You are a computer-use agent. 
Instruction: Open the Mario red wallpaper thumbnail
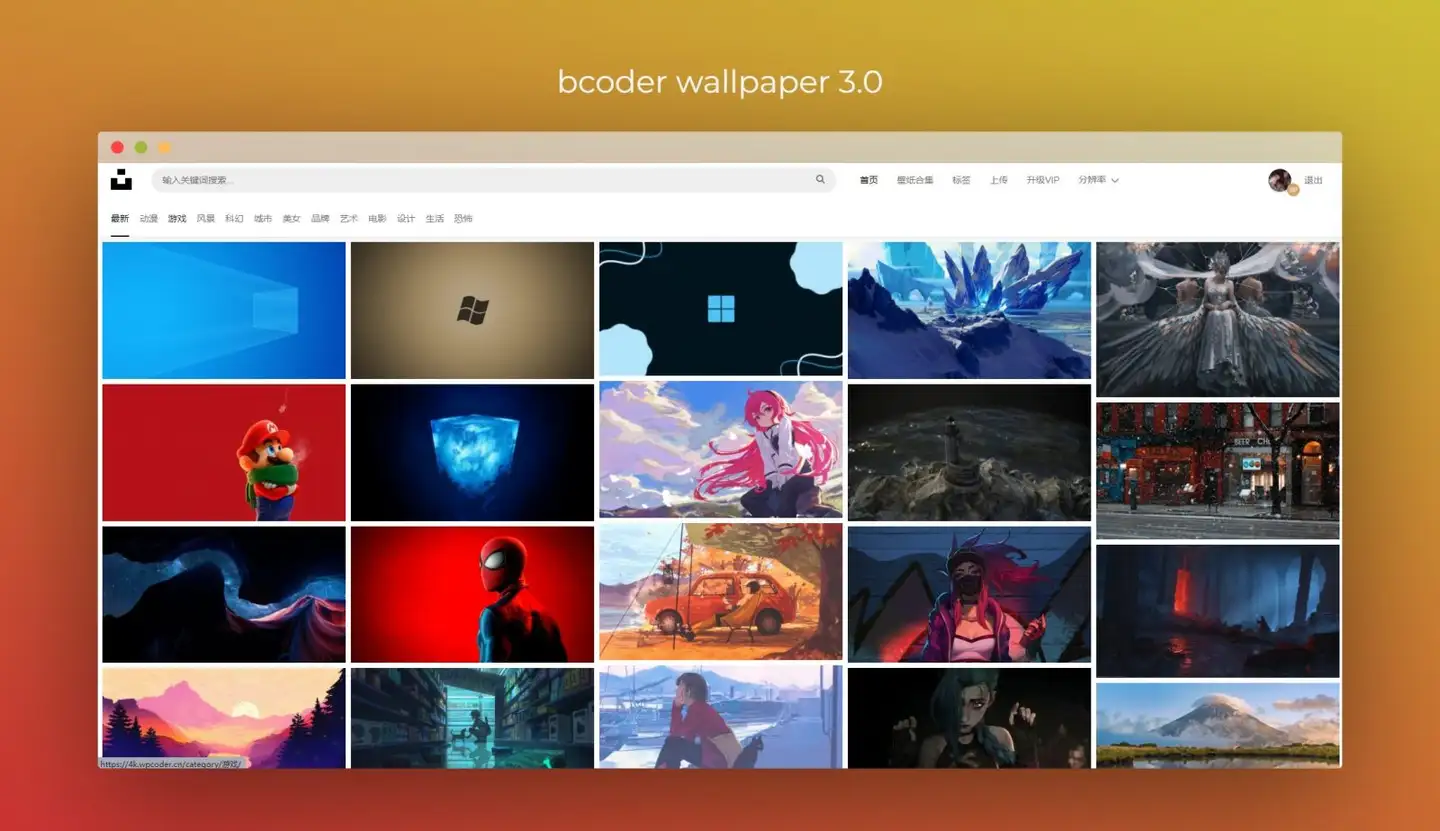(x=224, y=452)
